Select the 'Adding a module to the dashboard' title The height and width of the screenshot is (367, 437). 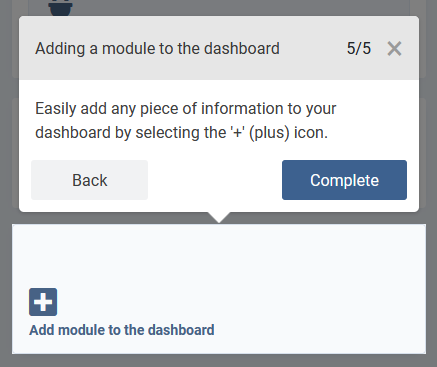tap(157, 49)
